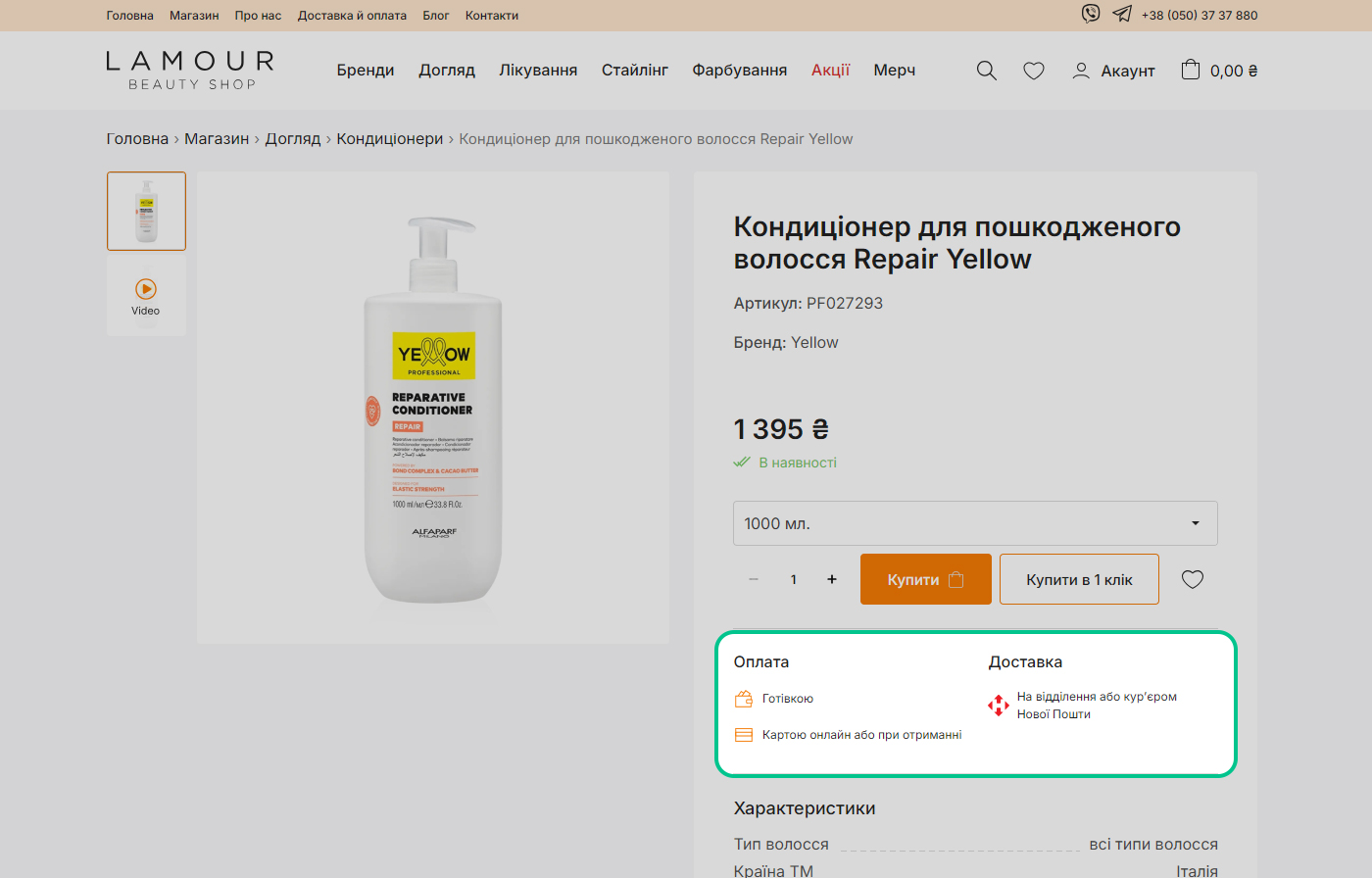Click the Купити button

926,579
